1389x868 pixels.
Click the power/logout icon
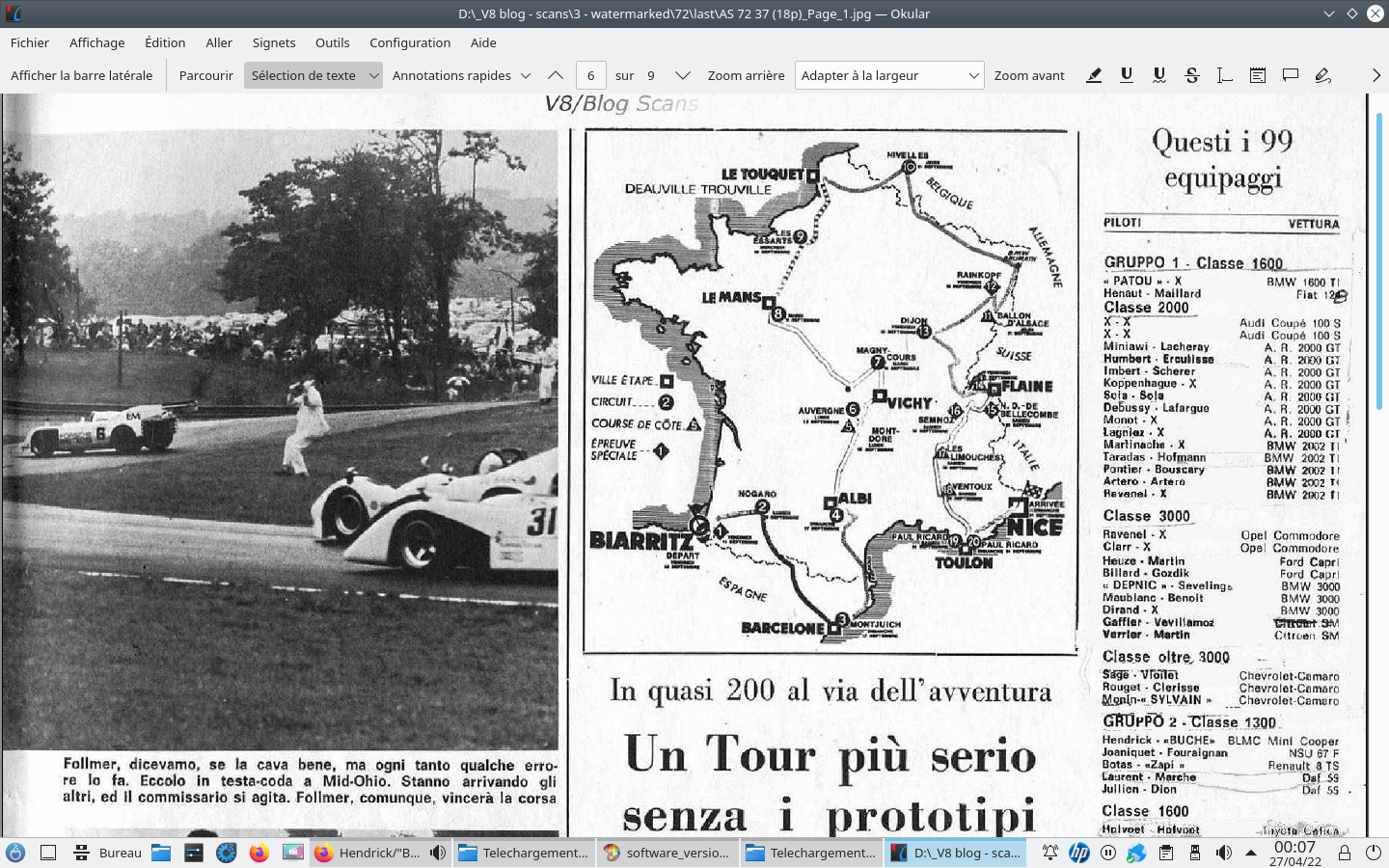click(x=1374, y=853)
